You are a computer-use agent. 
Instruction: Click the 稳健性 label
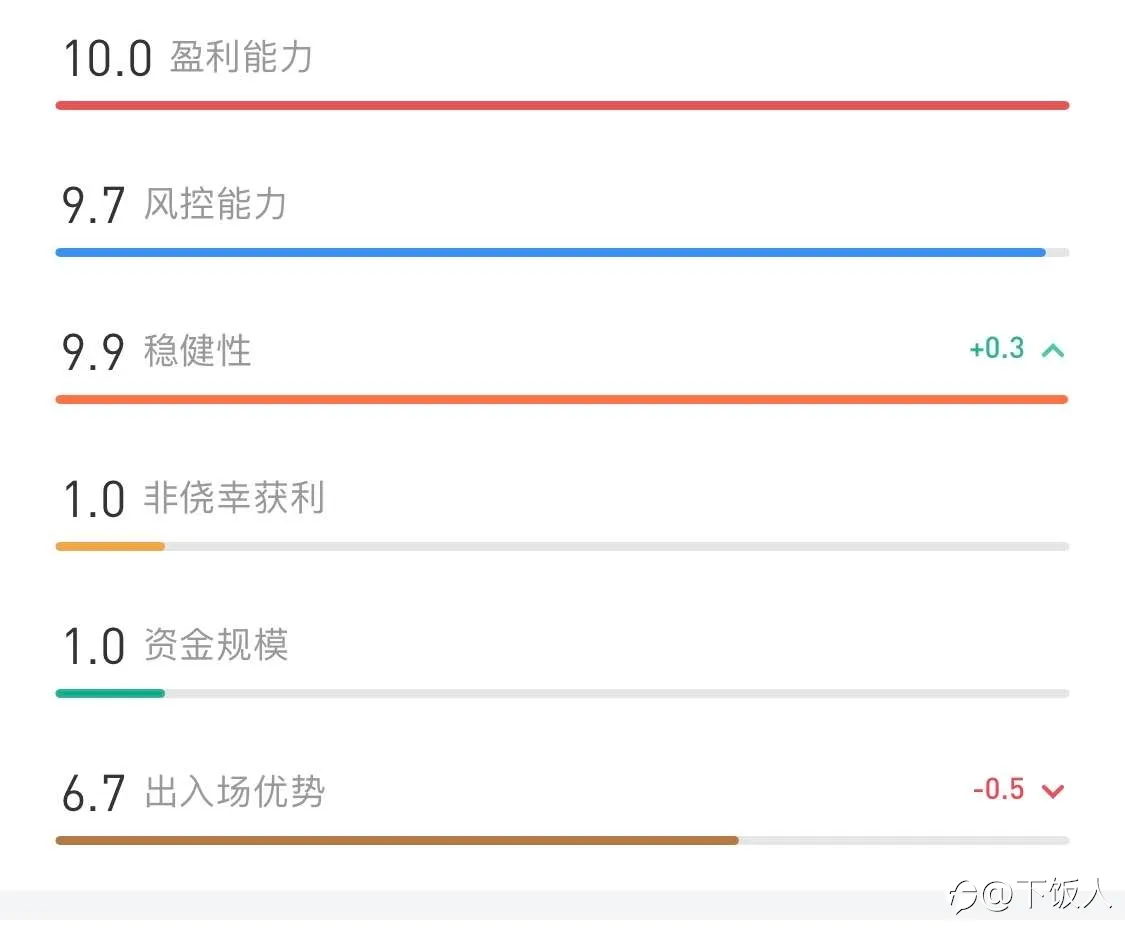coord(197,351)
